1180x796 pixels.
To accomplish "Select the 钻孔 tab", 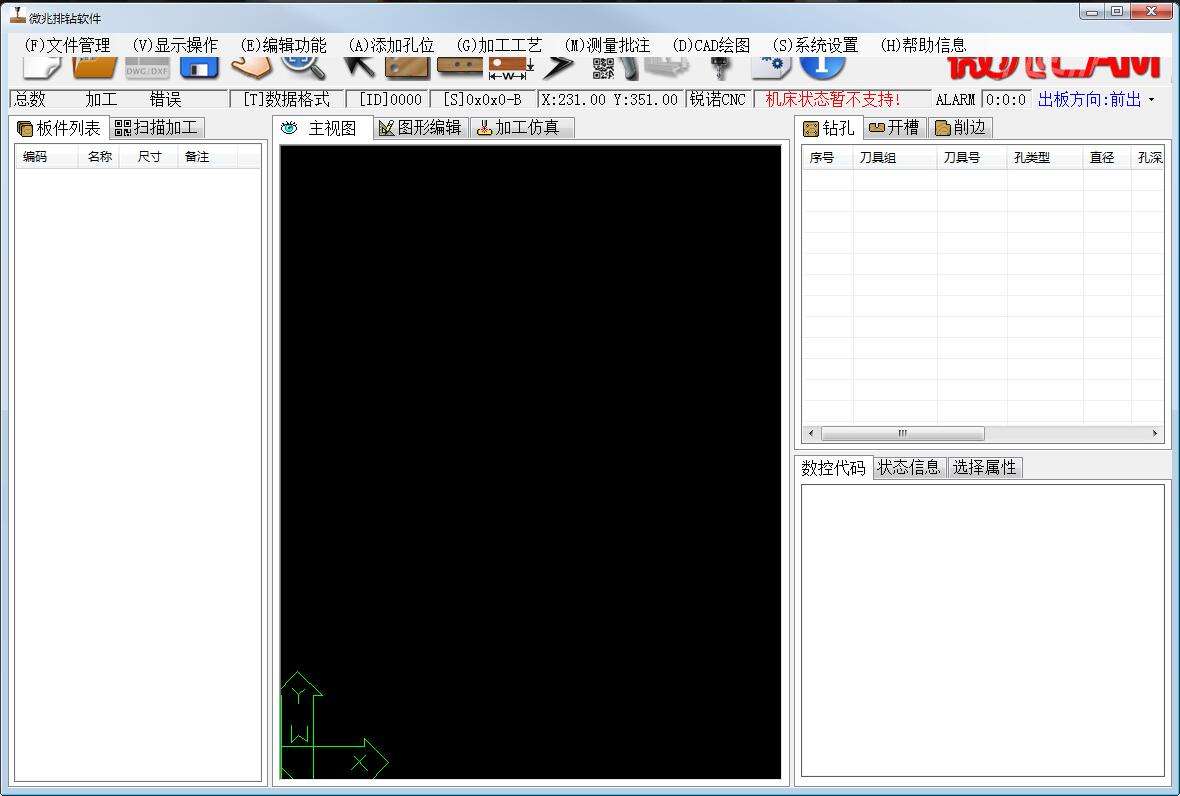I will [x=829, y=128].
